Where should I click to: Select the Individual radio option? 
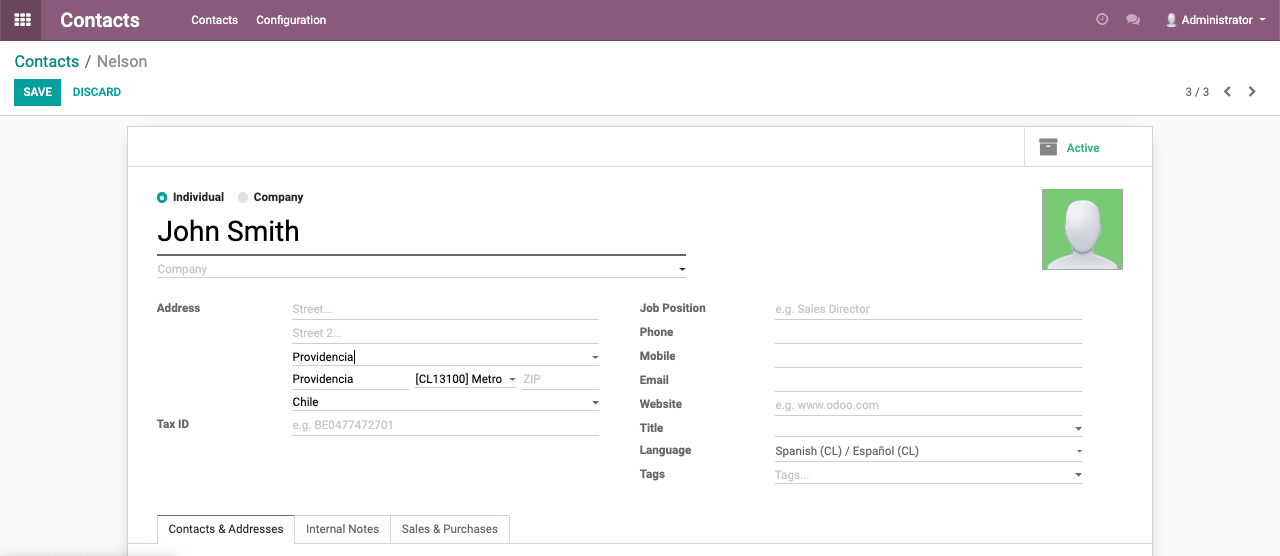pyautogui.click(x=190, y=197)
